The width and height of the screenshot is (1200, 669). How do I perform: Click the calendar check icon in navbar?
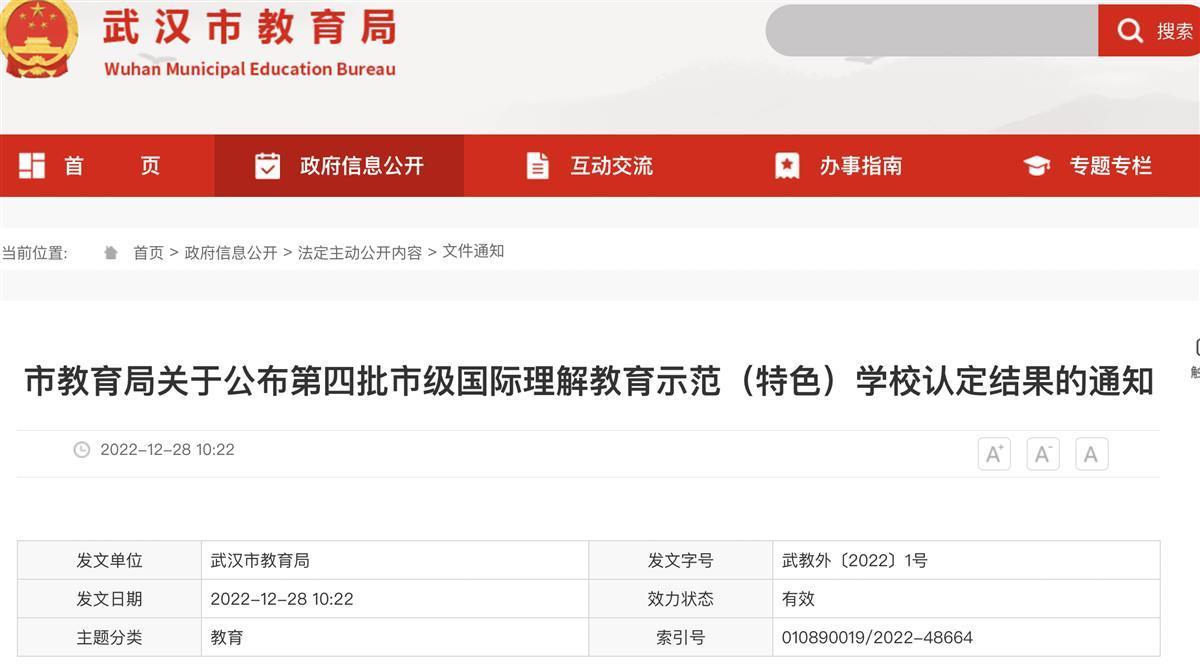click(267, 166)
